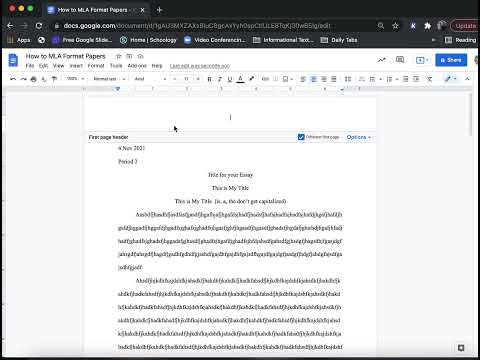Apply left alignment
Screen dimensions: 480x360
303,79
